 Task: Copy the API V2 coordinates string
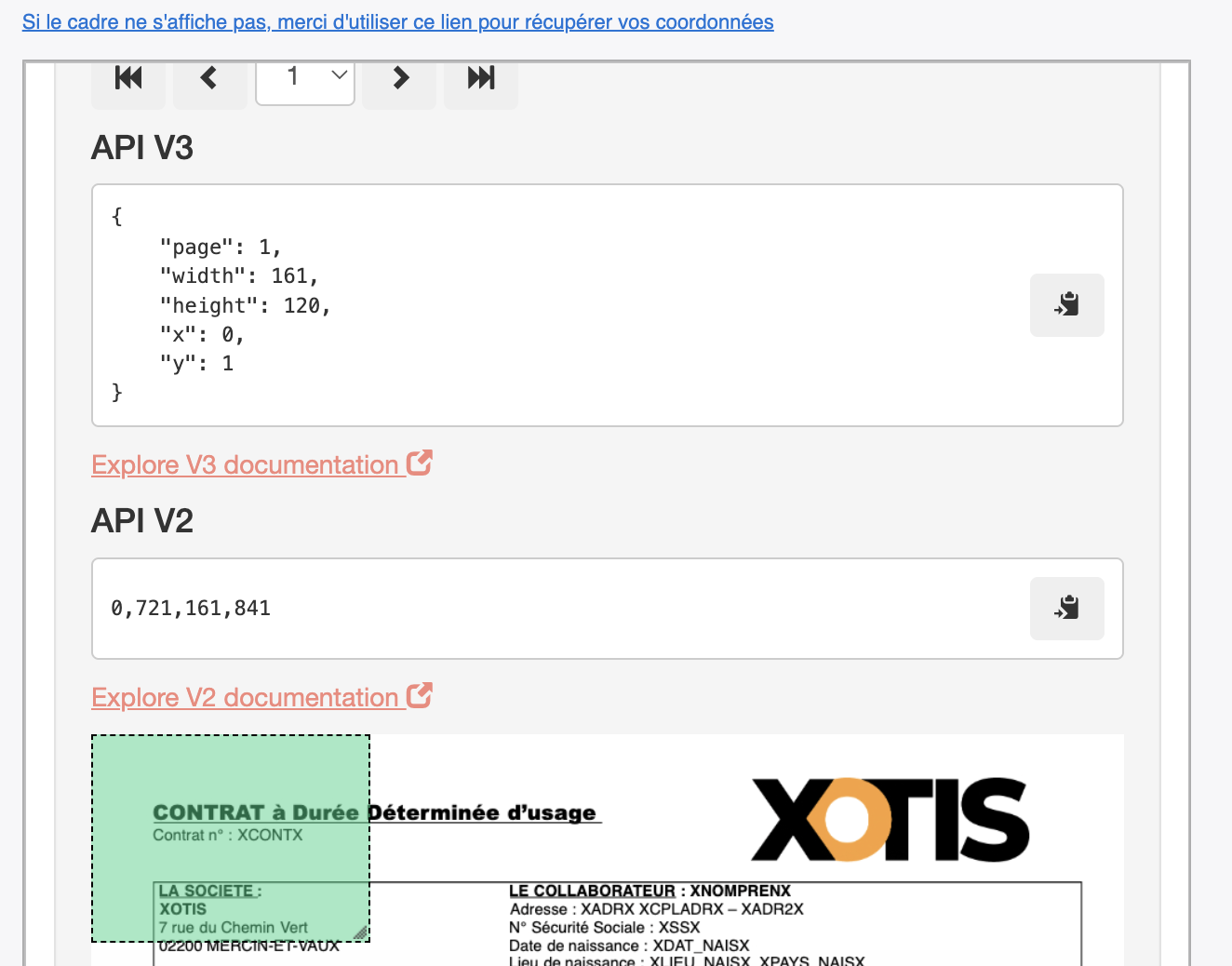tap(1066, 609)
